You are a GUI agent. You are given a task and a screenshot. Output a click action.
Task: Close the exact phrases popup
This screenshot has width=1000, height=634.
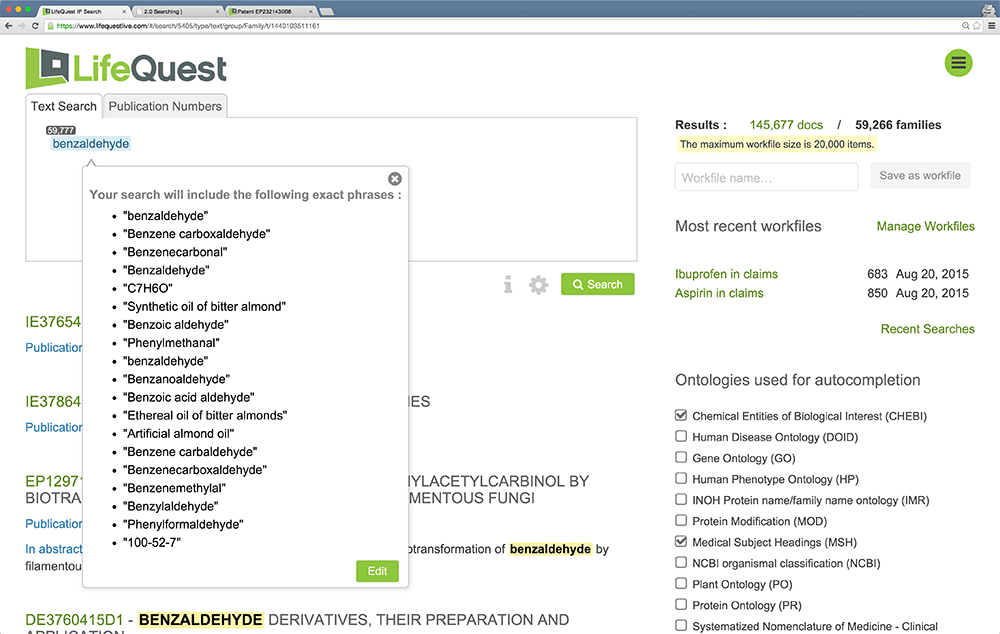395,179
